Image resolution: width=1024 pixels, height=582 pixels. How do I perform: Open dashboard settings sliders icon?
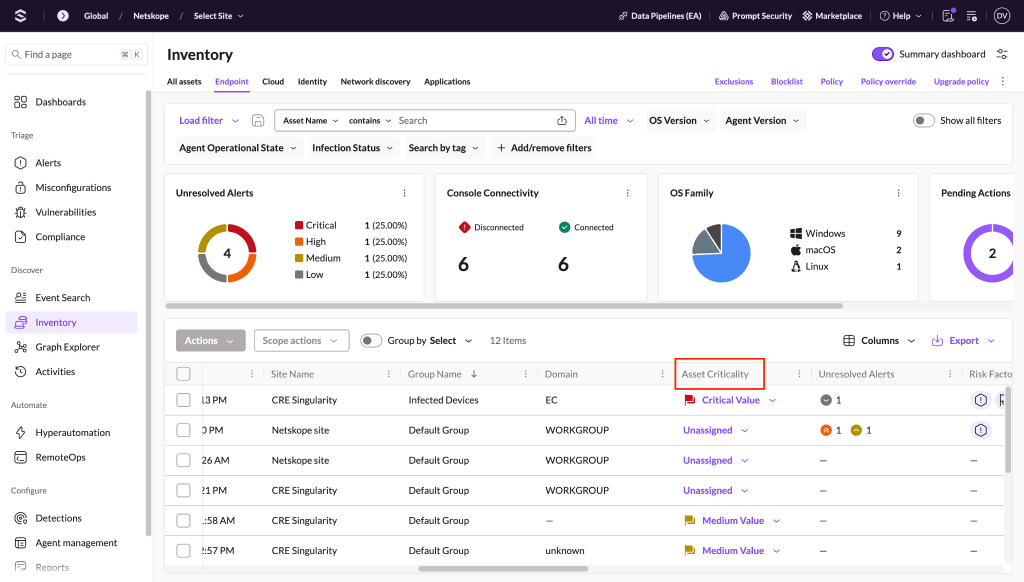tap(1002, 54)
